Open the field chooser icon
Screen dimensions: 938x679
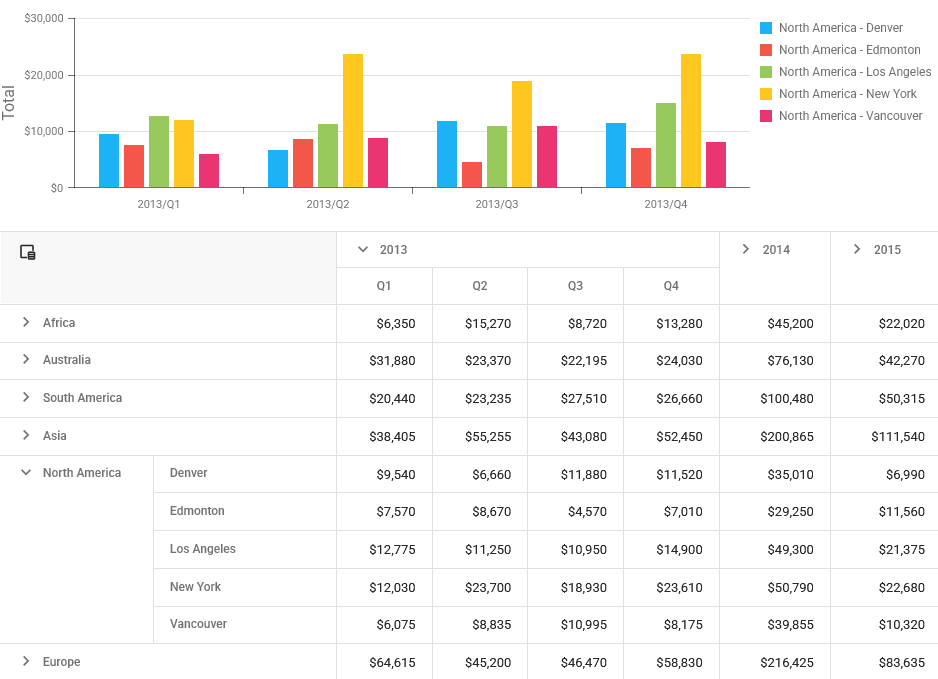click(28, 252)
